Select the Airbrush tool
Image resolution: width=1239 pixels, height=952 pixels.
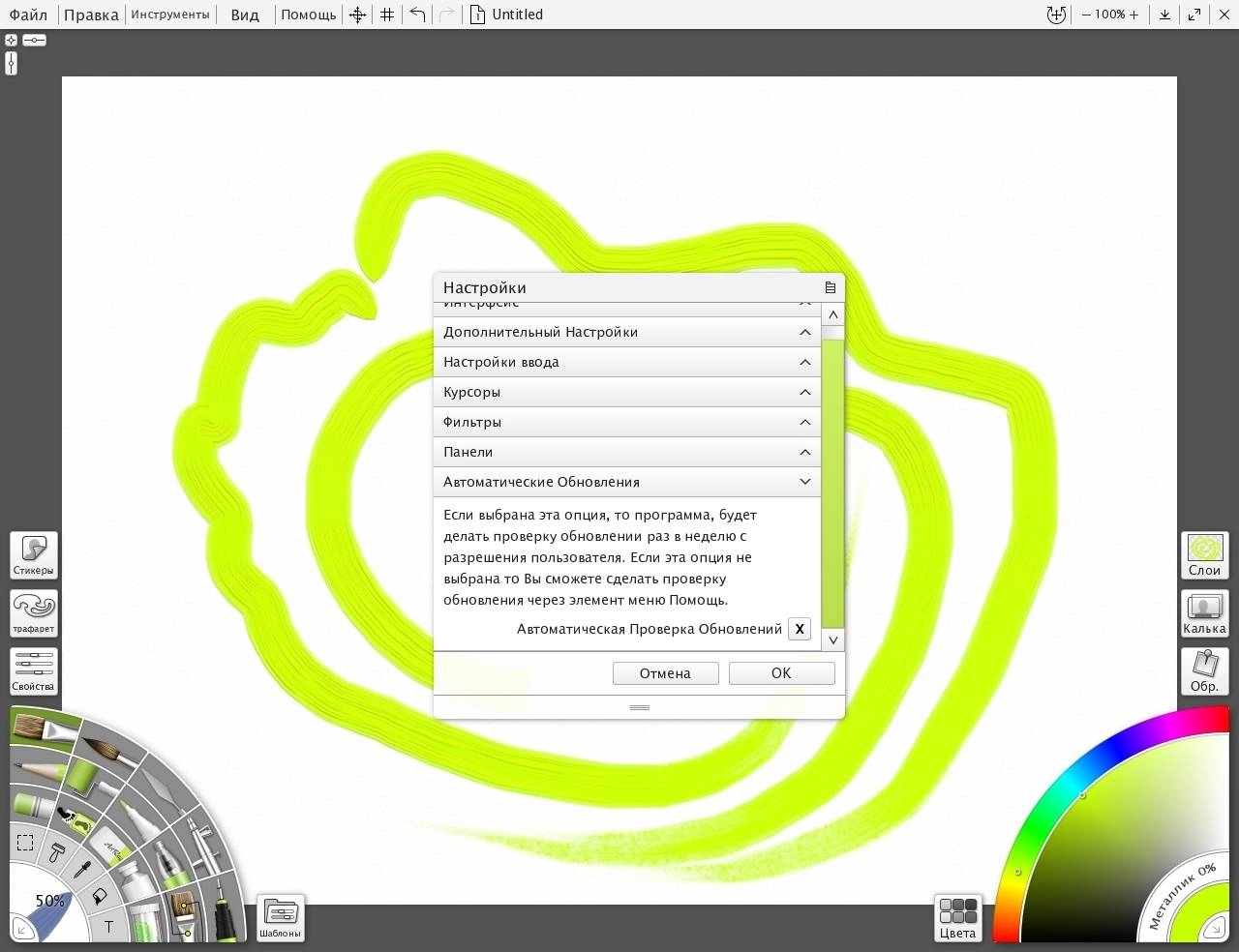[204, 847]
